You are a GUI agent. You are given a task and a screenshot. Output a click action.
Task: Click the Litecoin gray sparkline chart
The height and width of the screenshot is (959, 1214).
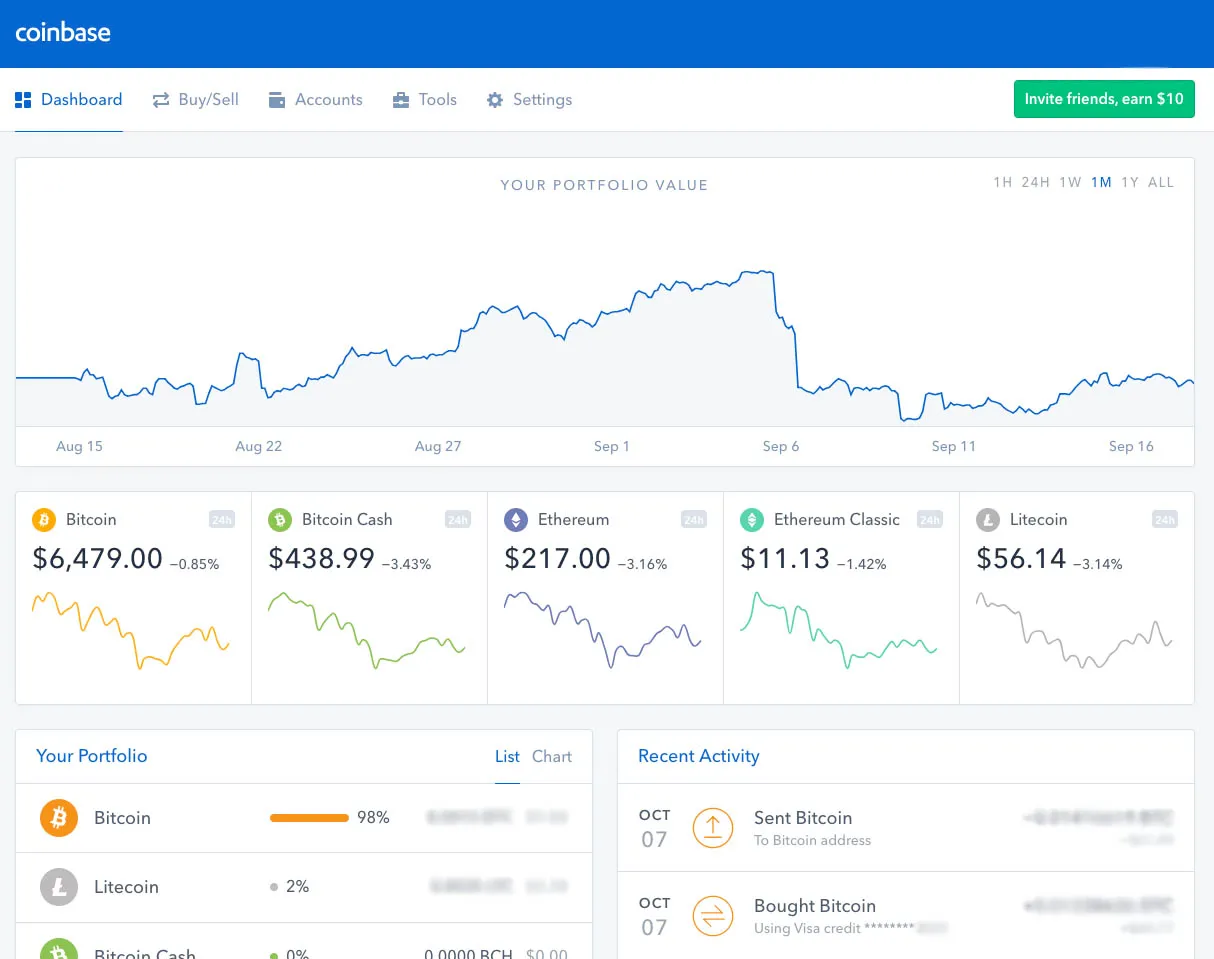pos(1074,630)
